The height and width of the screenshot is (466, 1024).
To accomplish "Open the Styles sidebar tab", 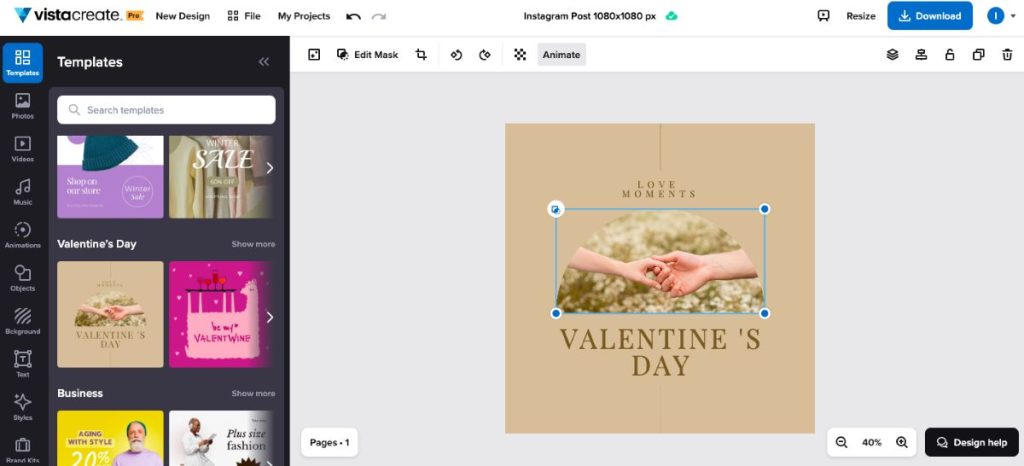I will [x=23, y=407].
